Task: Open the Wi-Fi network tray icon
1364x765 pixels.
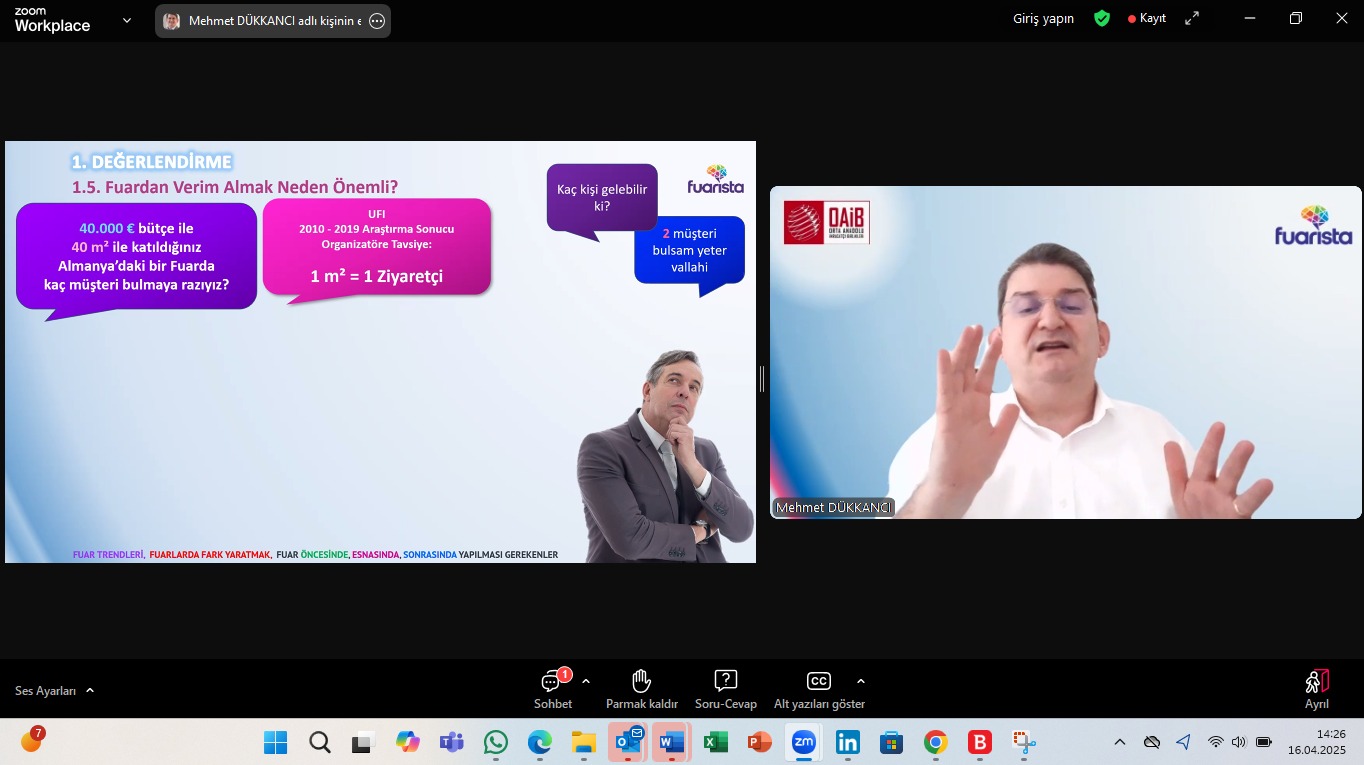Action: [x=1216, y=742]
